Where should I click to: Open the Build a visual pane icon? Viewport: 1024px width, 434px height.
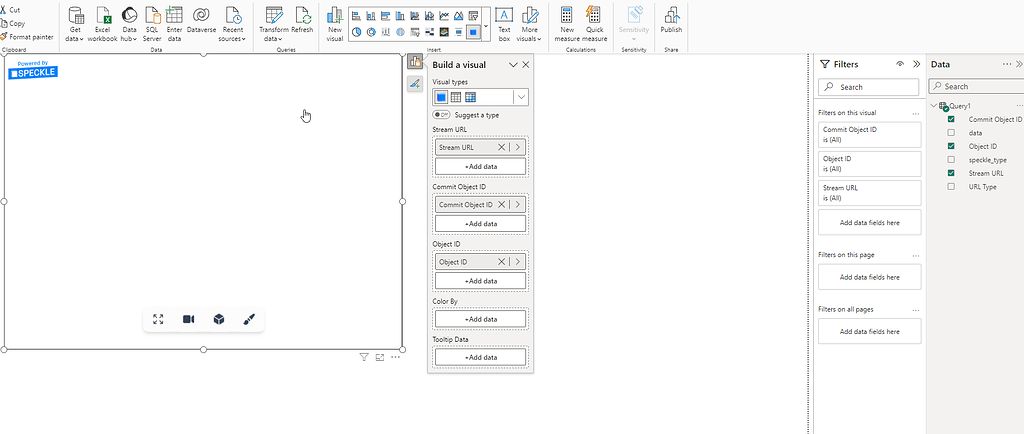click(415, 62)
